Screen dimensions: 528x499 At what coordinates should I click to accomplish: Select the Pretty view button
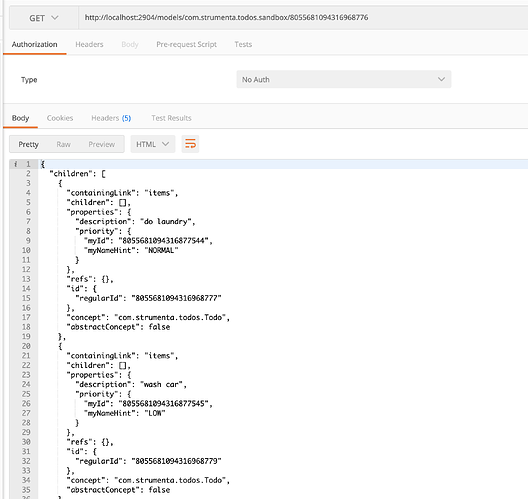pos(29,144)
